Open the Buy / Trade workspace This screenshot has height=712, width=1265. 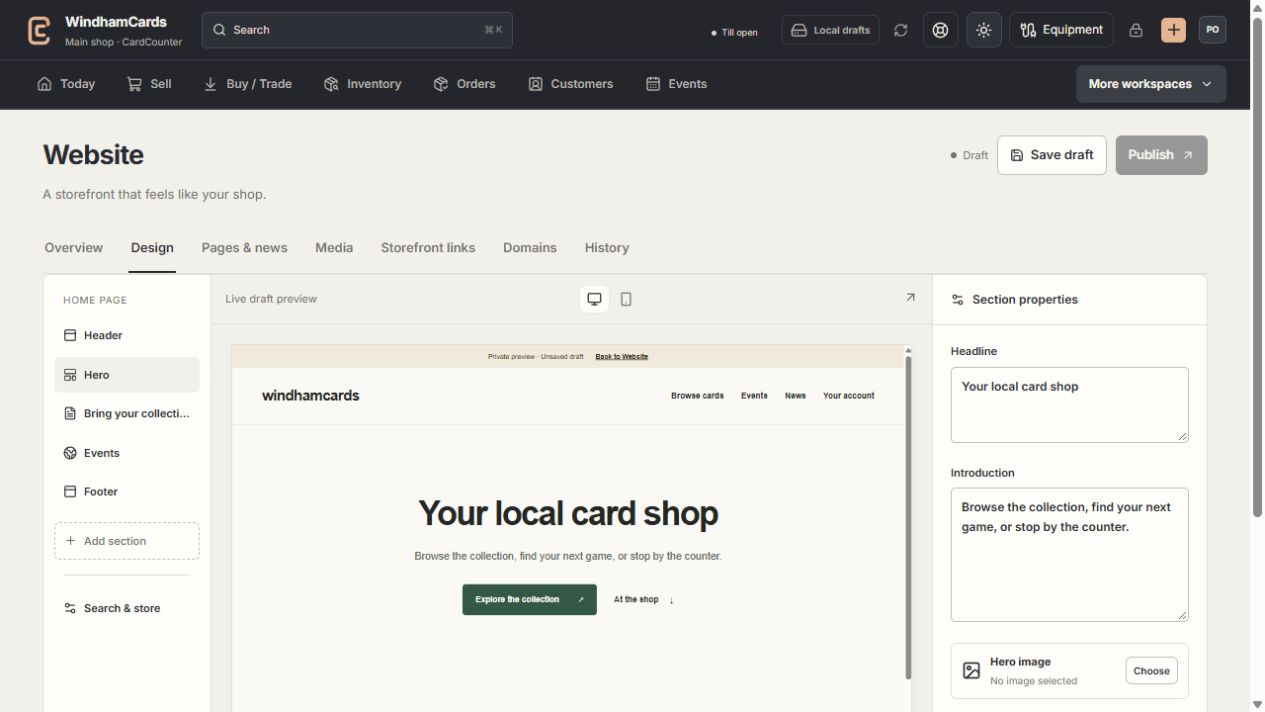tap(248, 84)
